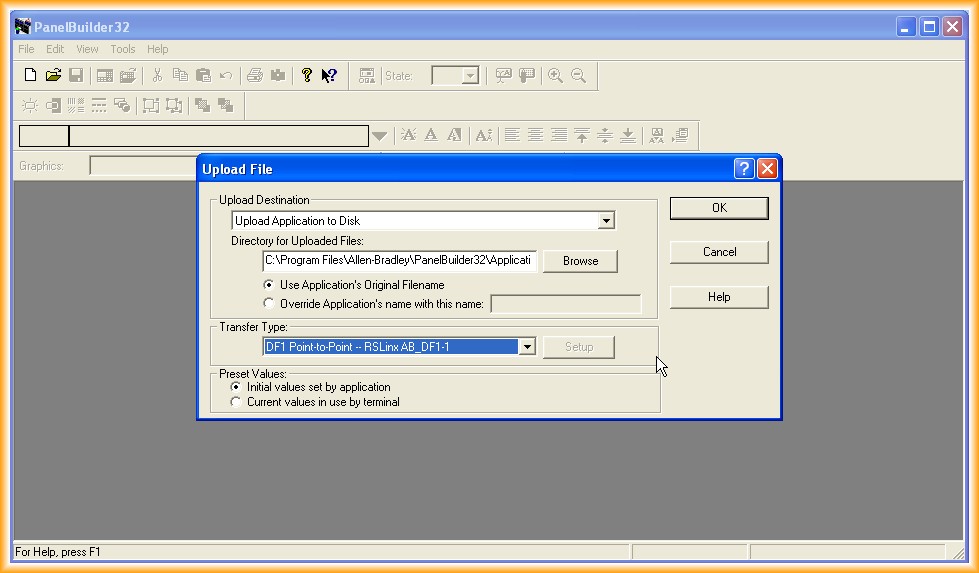Open the text toolbar dropdown arrow
This screenshot has height=573, width=979.
pyautogui.click(x=379, y=136)
